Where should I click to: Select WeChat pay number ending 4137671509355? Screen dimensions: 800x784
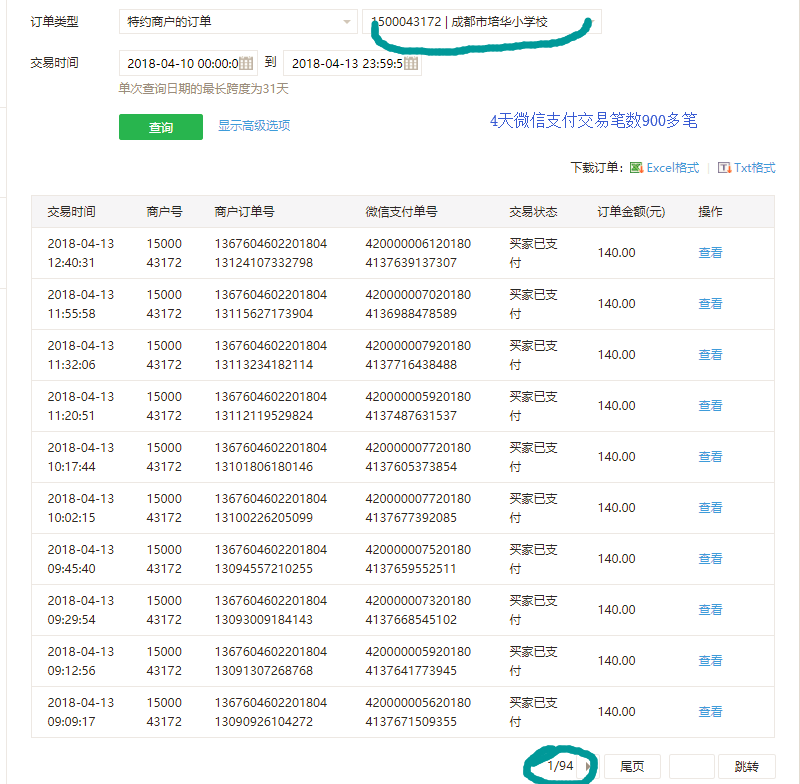point(418,712)
